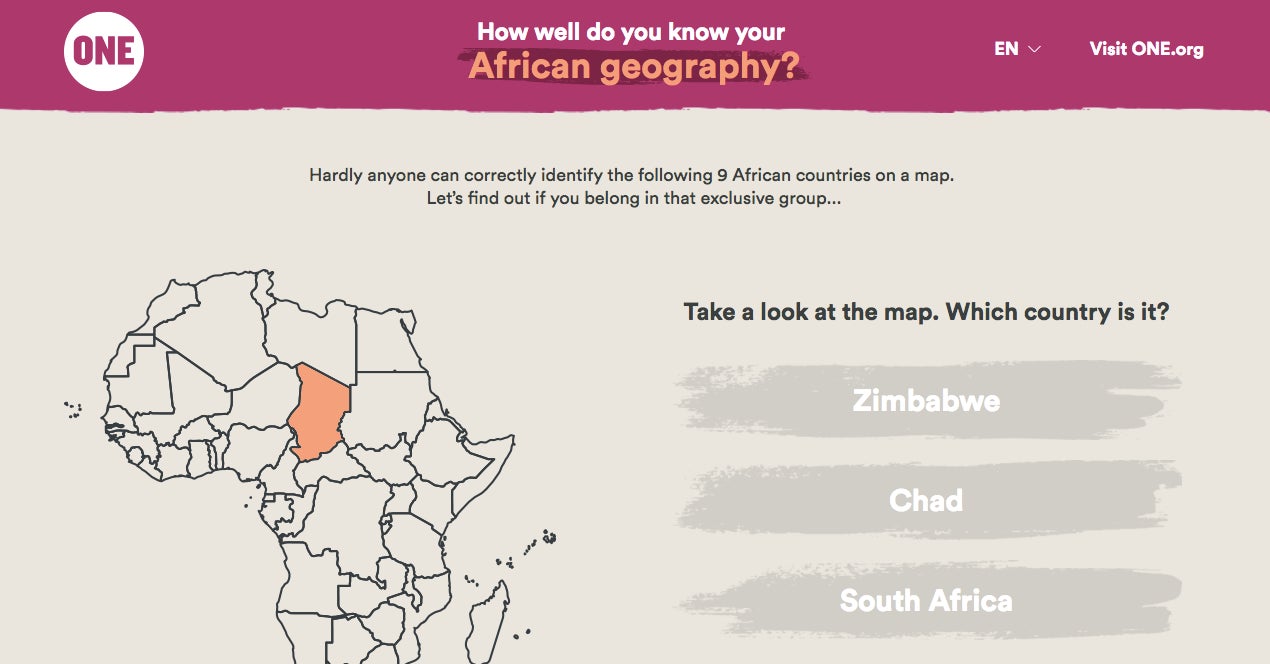This screenshot has width=1270, height=664.
Task: Click the 'African geography?' title text
Action: coord(634,66)
